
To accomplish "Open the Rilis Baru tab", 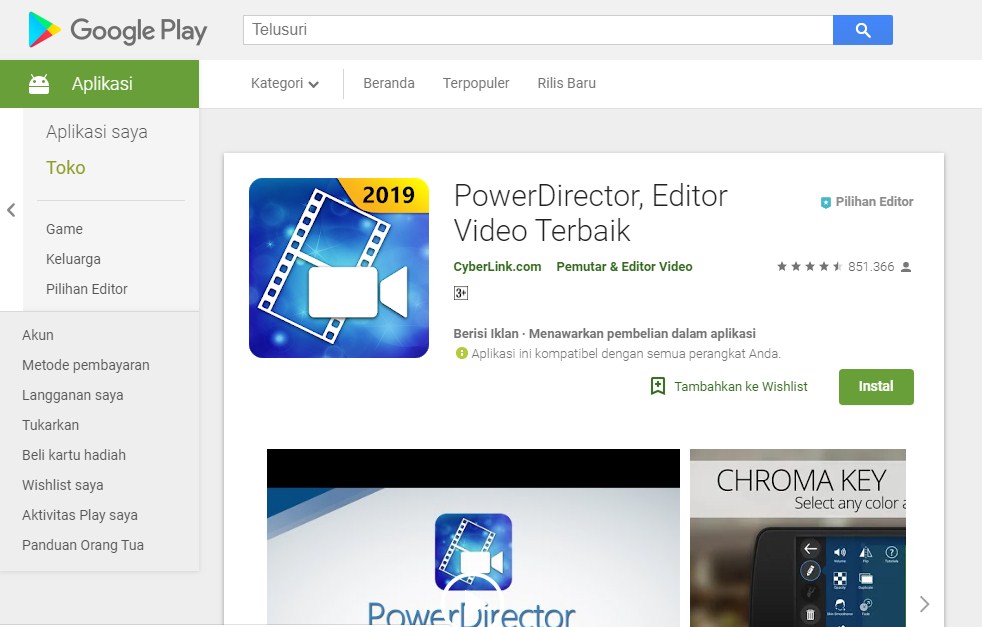I will pos(567,83).
